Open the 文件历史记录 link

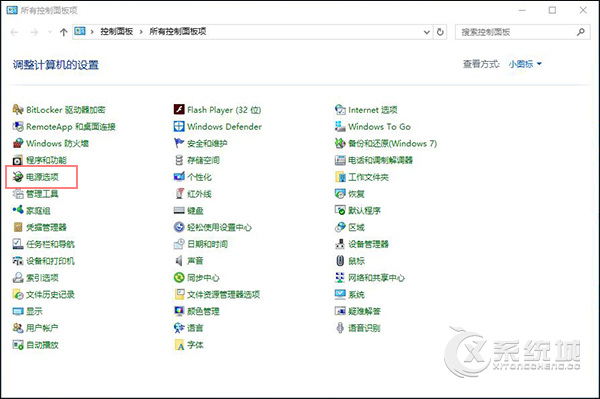pos(50,295)
